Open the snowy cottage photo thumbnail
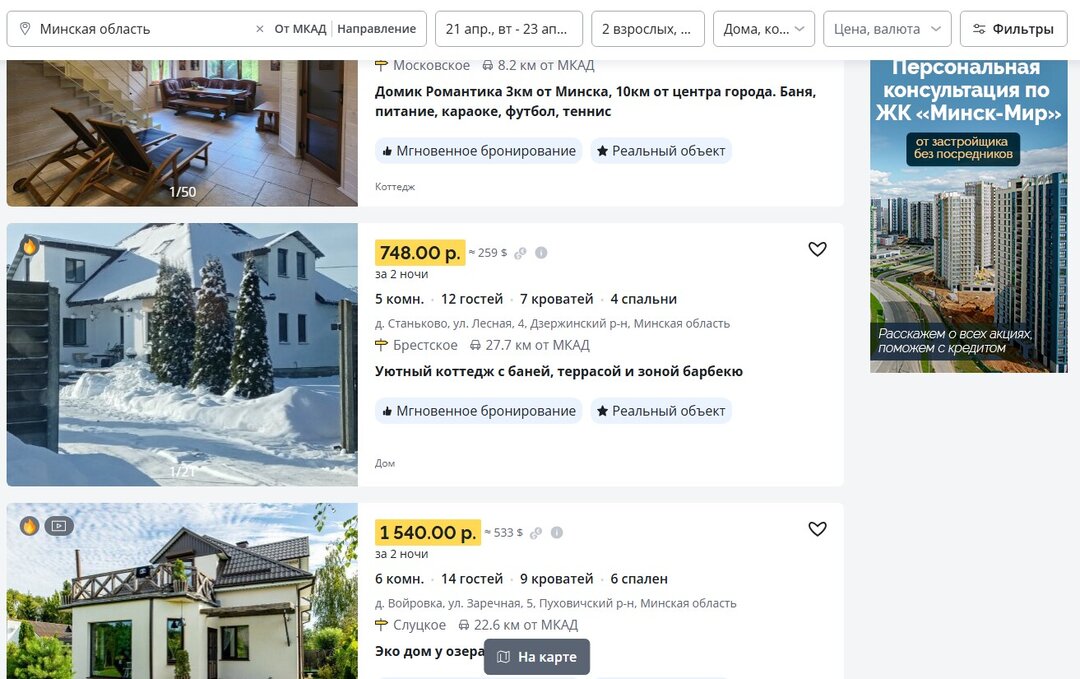This screenshot has width=1080, height=679. point(183,355)
